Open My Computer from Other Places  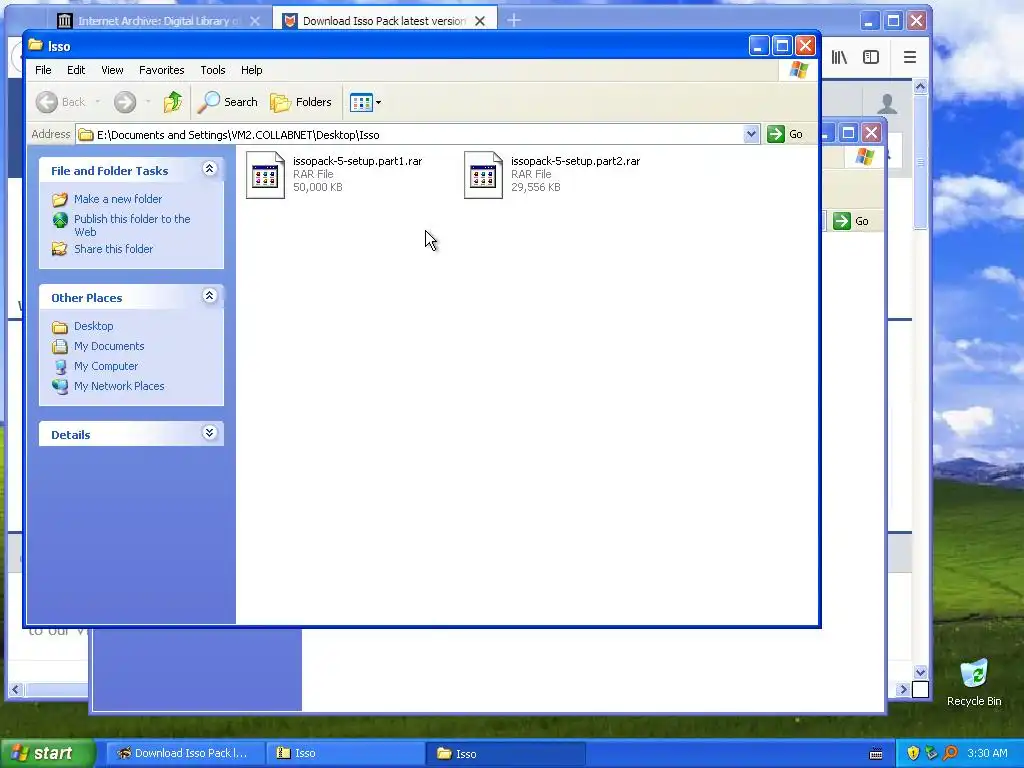click(106, 366)
